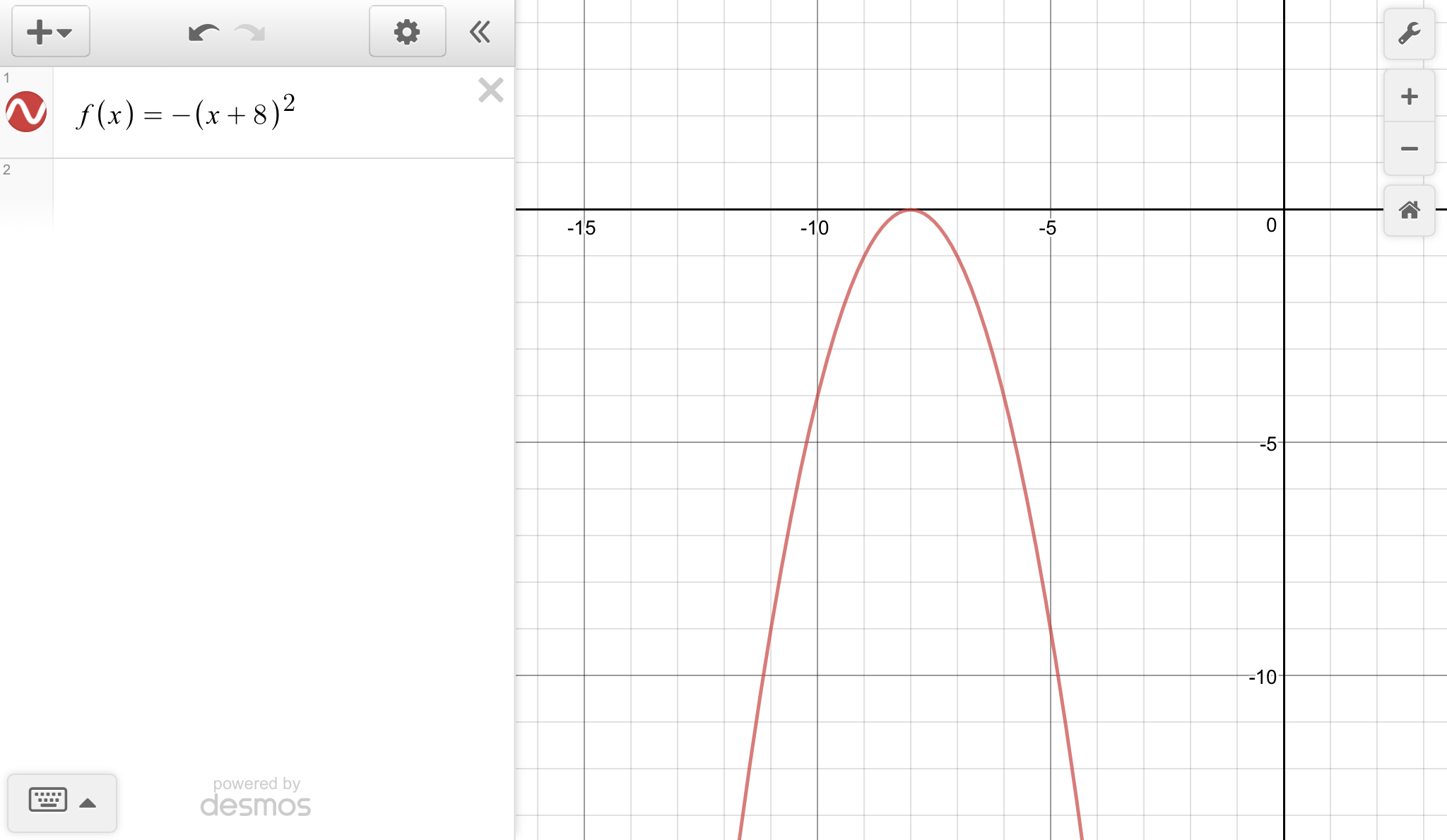Image resolution: width=1447 pixels, height=840 pixels.
Task: Click the Undo arrow
Action: pos(203,32)
